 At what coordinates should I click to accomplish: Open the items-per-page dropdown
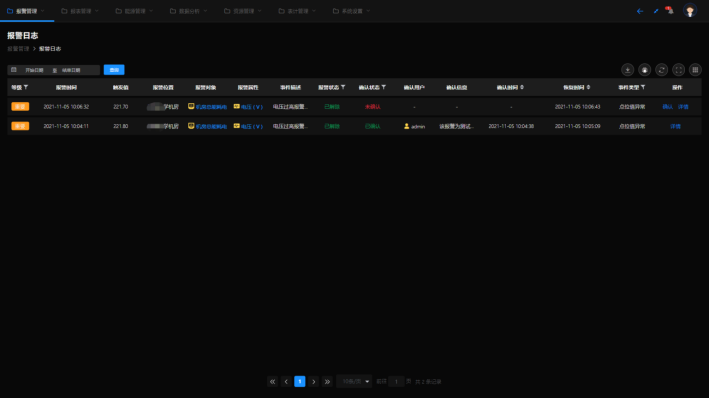click(x=354, y=381)
